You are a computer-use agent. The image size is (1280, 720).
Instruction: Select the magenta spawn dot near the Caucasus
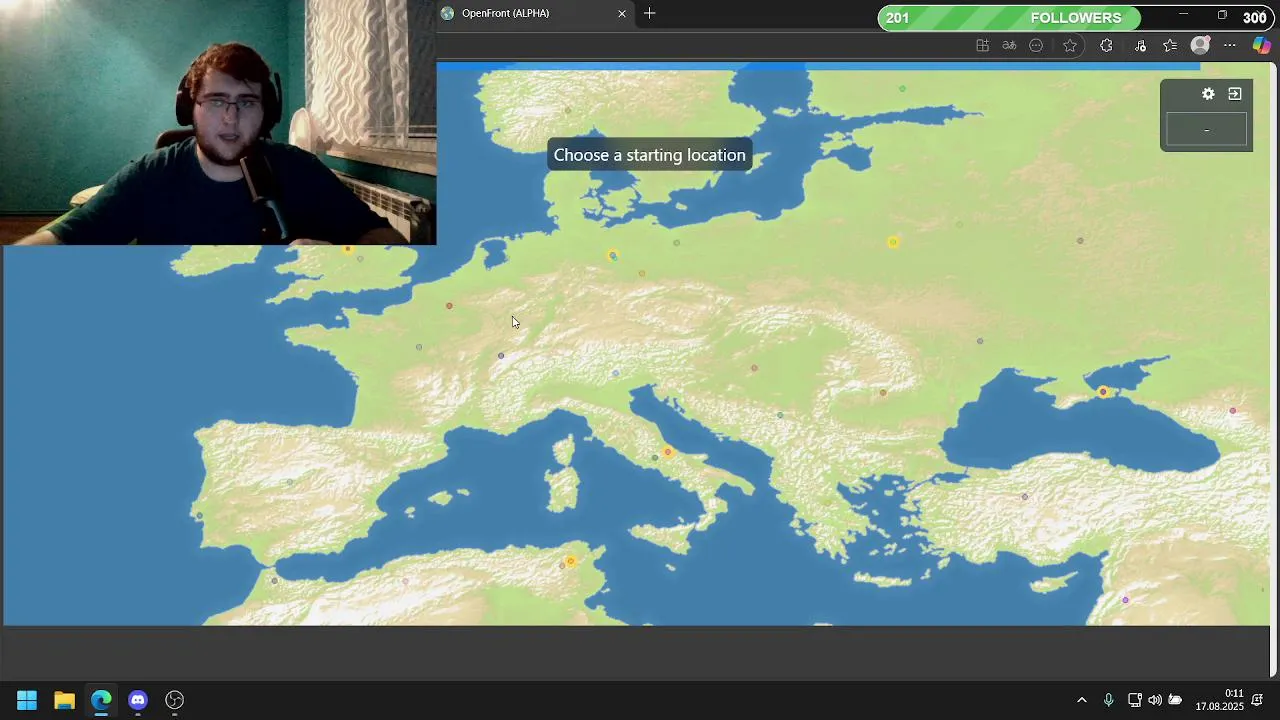click(x=1233, y=411)
